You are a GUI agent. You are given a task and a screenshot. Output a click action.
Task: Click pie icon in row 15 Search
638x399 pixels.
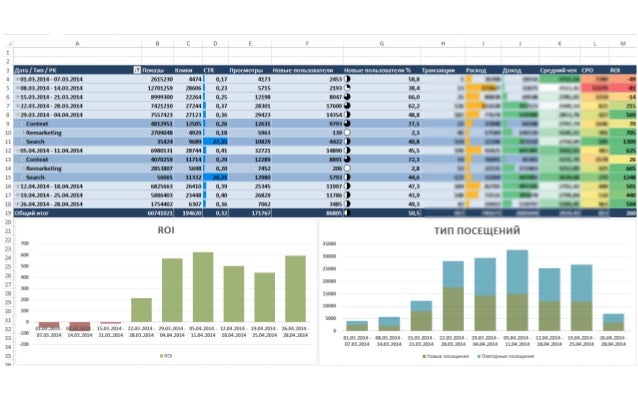pos(347,177)
